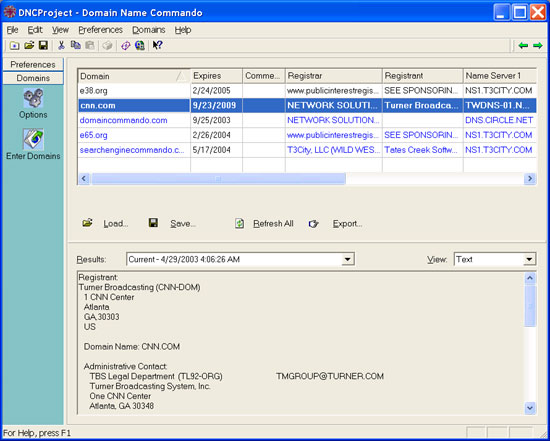This screenshot has height=441, width=550.
Task: Click the Export... button
Action: click(x=348, y=223)
